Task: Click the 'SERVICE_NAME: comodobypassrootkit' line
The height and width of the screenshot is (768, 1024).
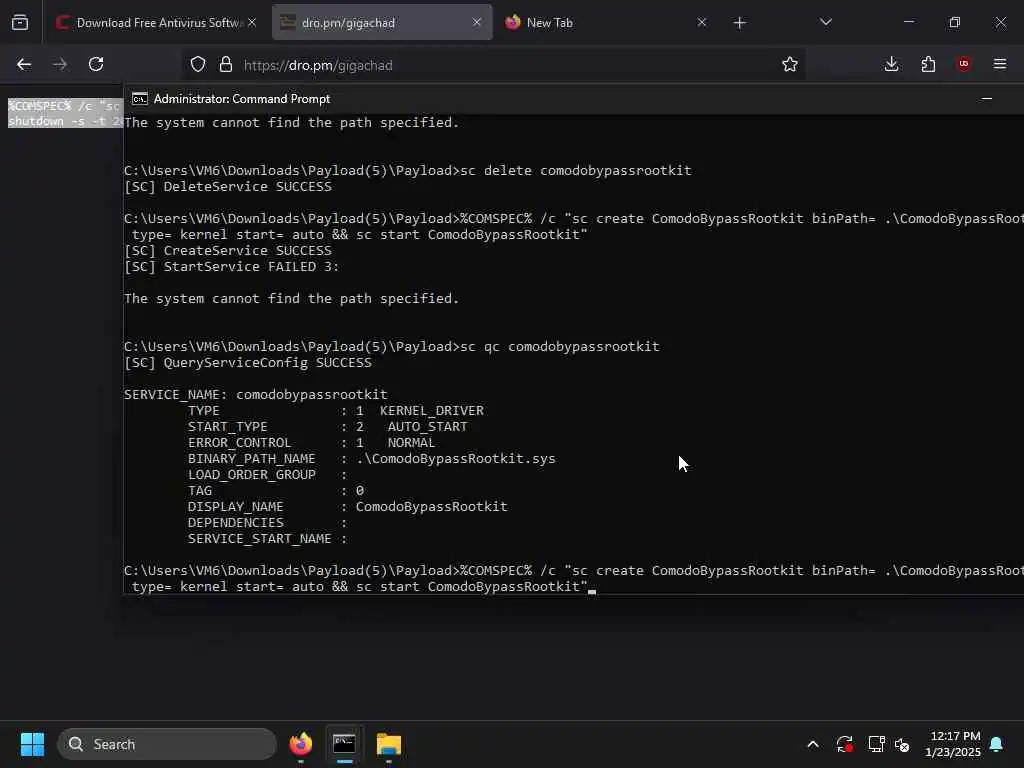Action: click(x=255, y=394)
